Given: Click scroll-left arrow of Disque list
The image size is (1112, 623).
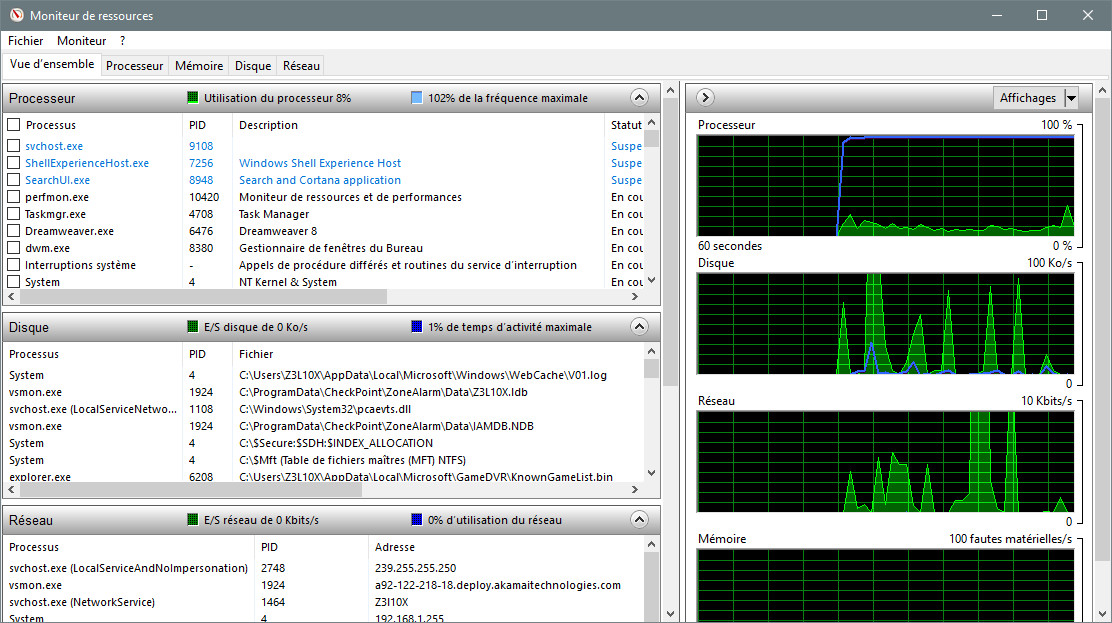Looking at the screenshot, I should pos(11,490).
